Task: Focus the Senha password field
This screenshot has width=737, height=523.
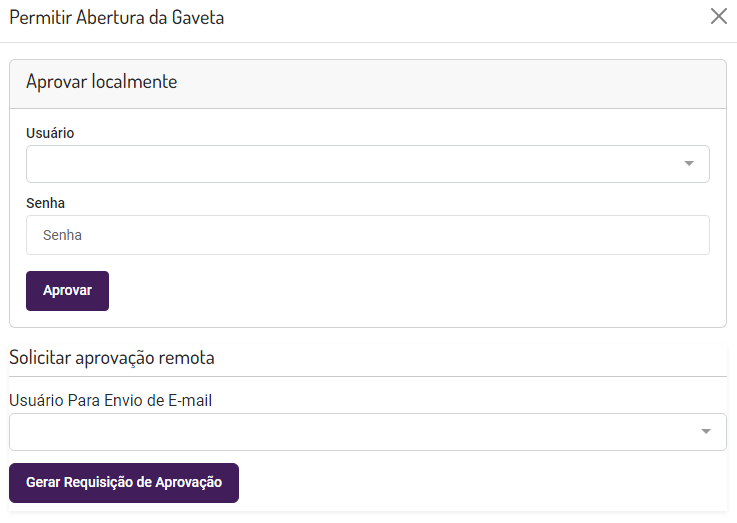Action: pos(367,235)
